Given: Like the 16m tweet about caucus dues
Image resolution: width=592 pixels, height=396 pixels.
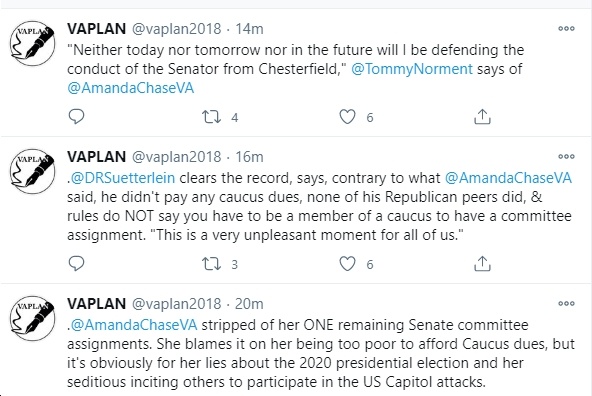Looking at the screenshot, I should point(347,263).
